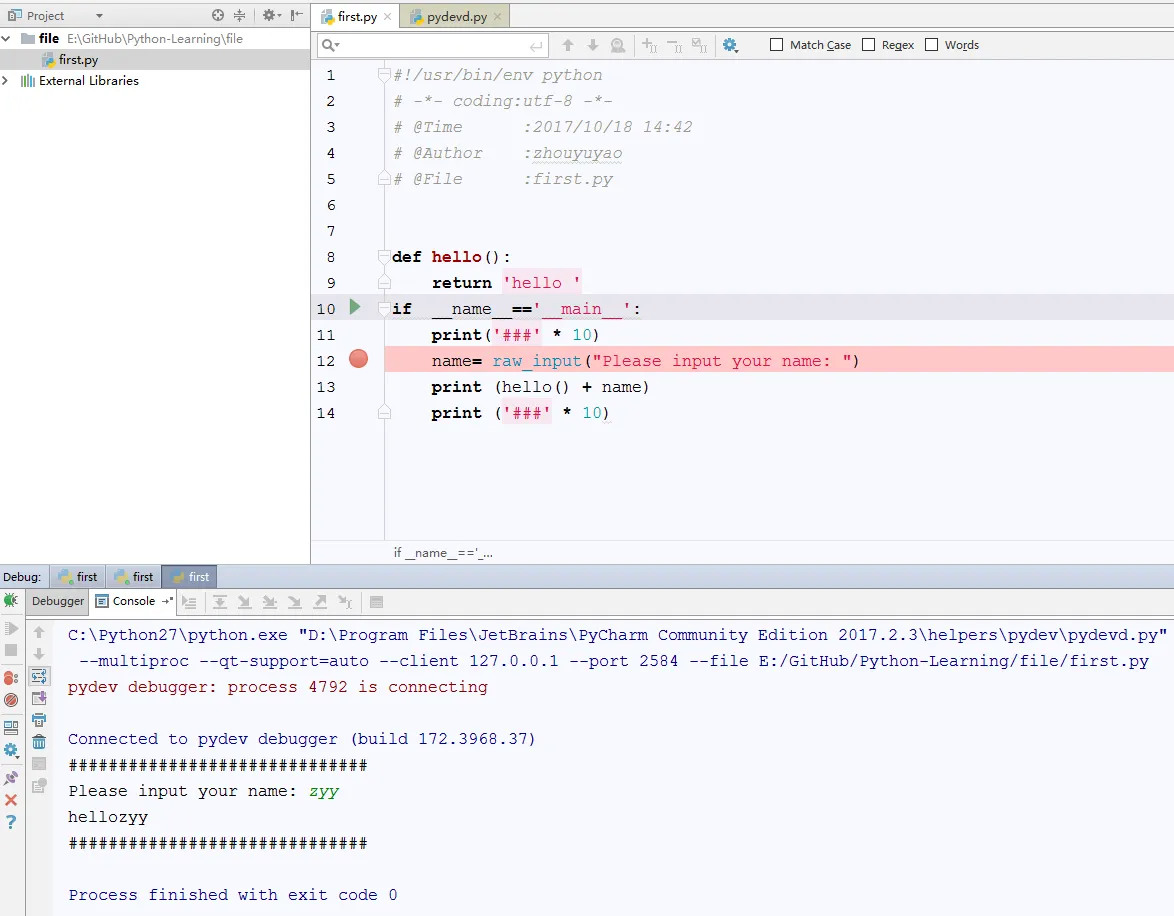
Task: Click 'if _name_==...' breadcrumb below editor
Action: click(x=443, y=553)
